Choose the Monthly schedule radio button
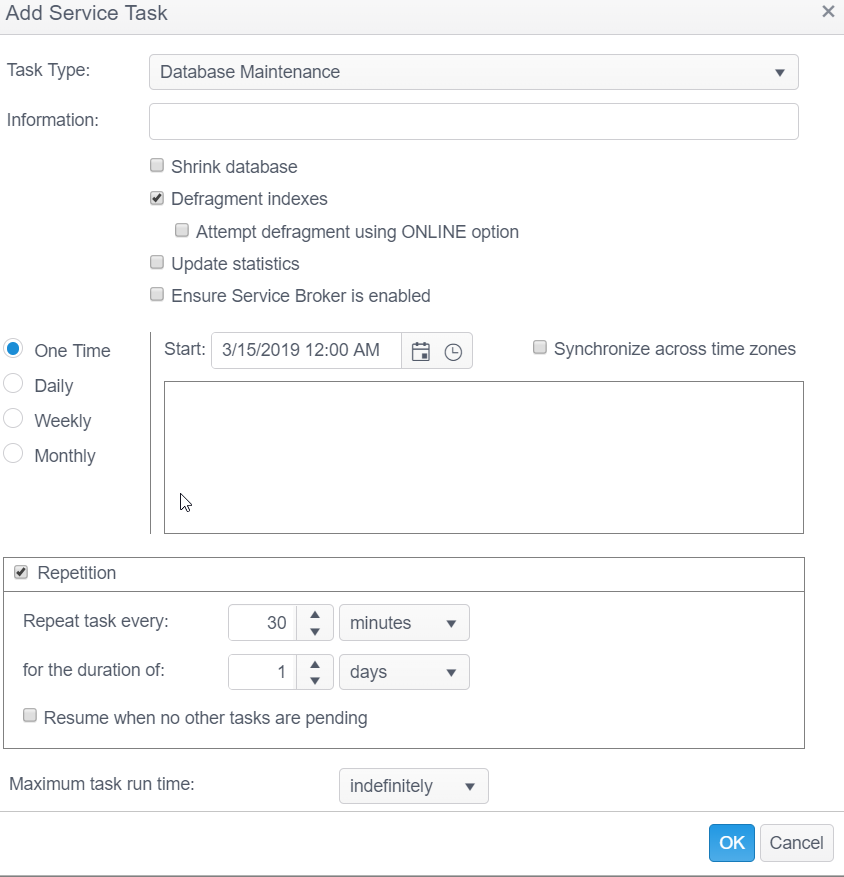844x877 pixels. pos(14,455)
